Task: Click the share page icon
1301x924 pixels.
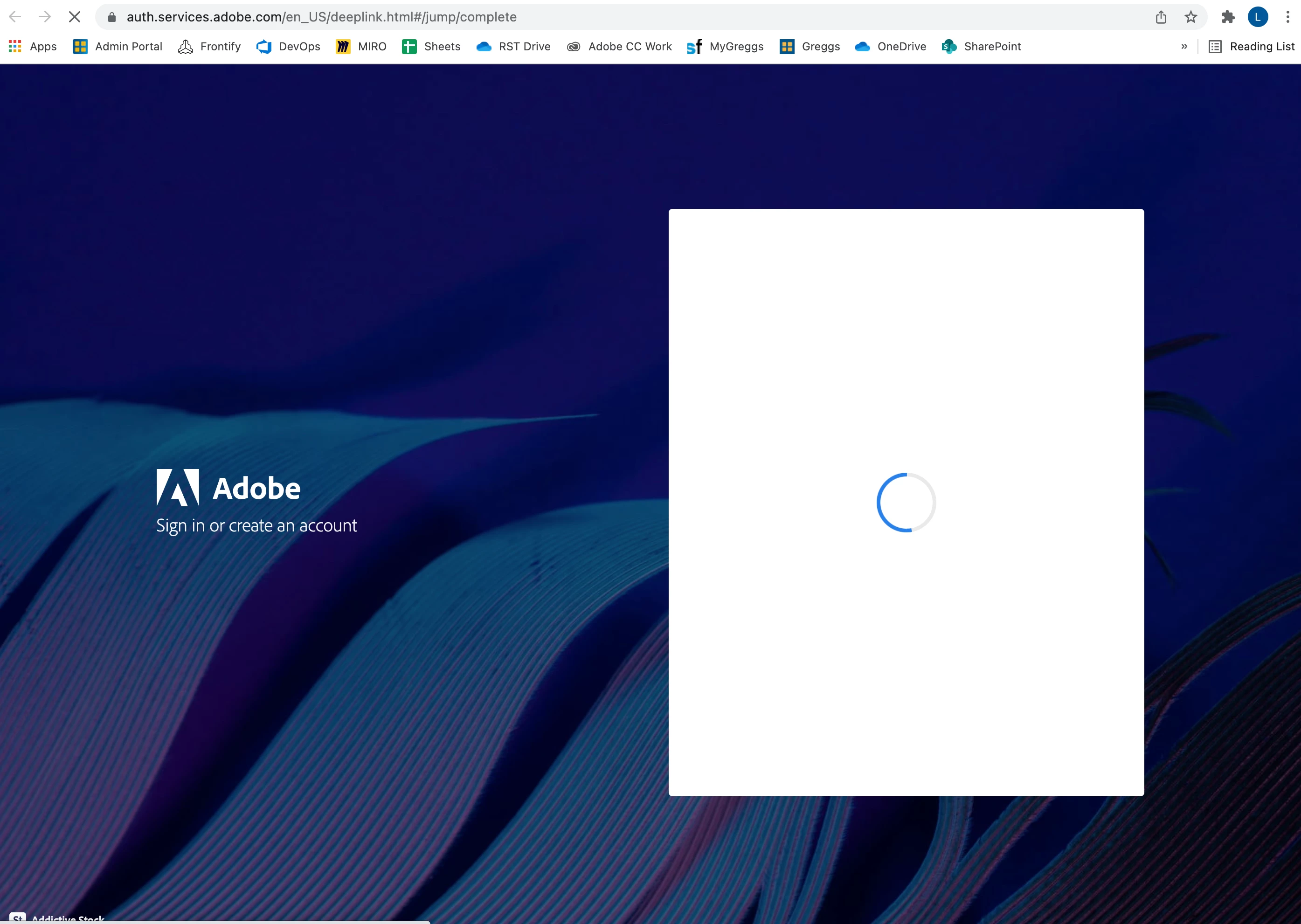Action: pyautogui.click(x=1161, y=17)
